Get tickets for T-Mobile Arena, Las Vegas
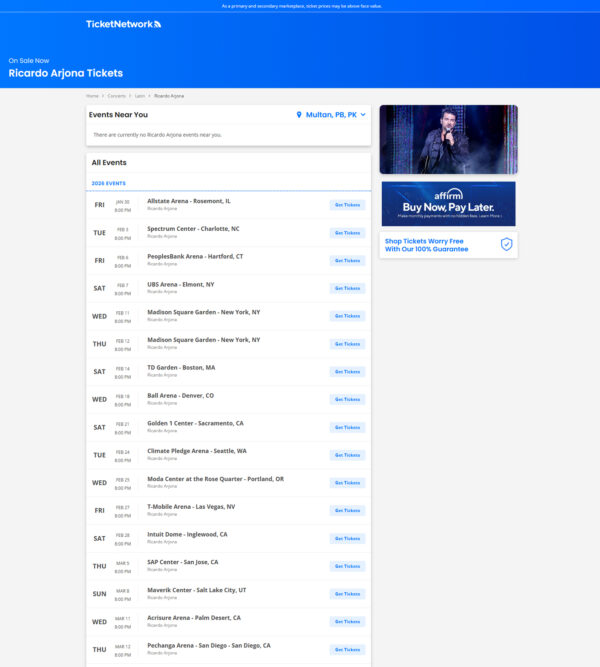 [347, 510]
